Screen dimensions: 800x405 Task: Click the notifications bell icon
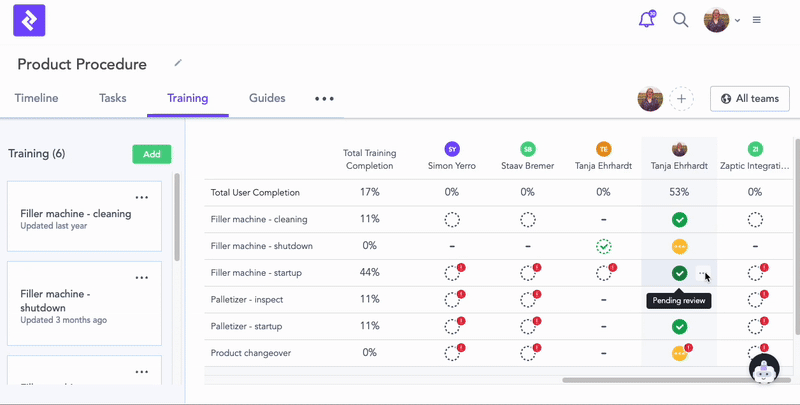[646, 20]
